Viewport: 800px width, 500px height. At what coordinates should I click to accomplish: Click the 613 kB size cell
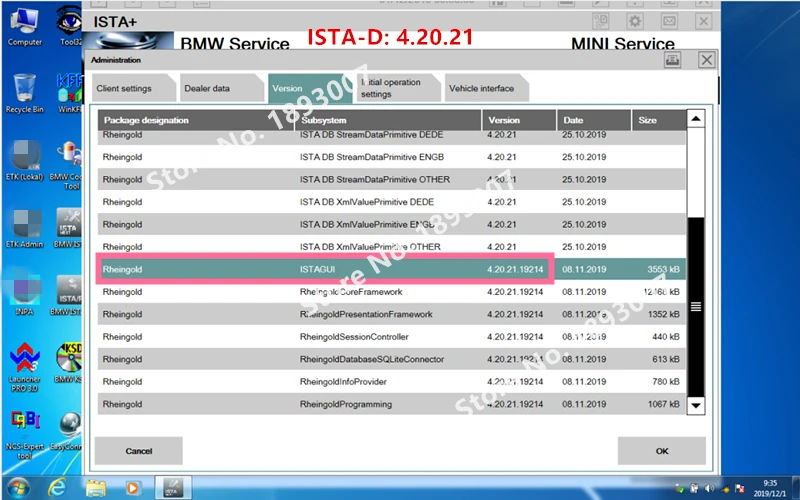[665, 359]
